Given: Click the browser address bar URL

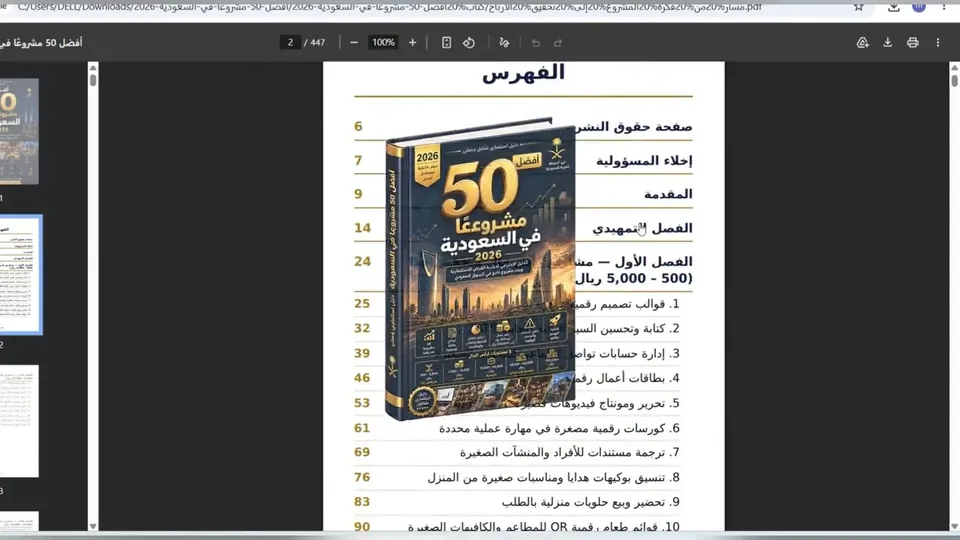Looking at the screenshot, I should 392,7.
